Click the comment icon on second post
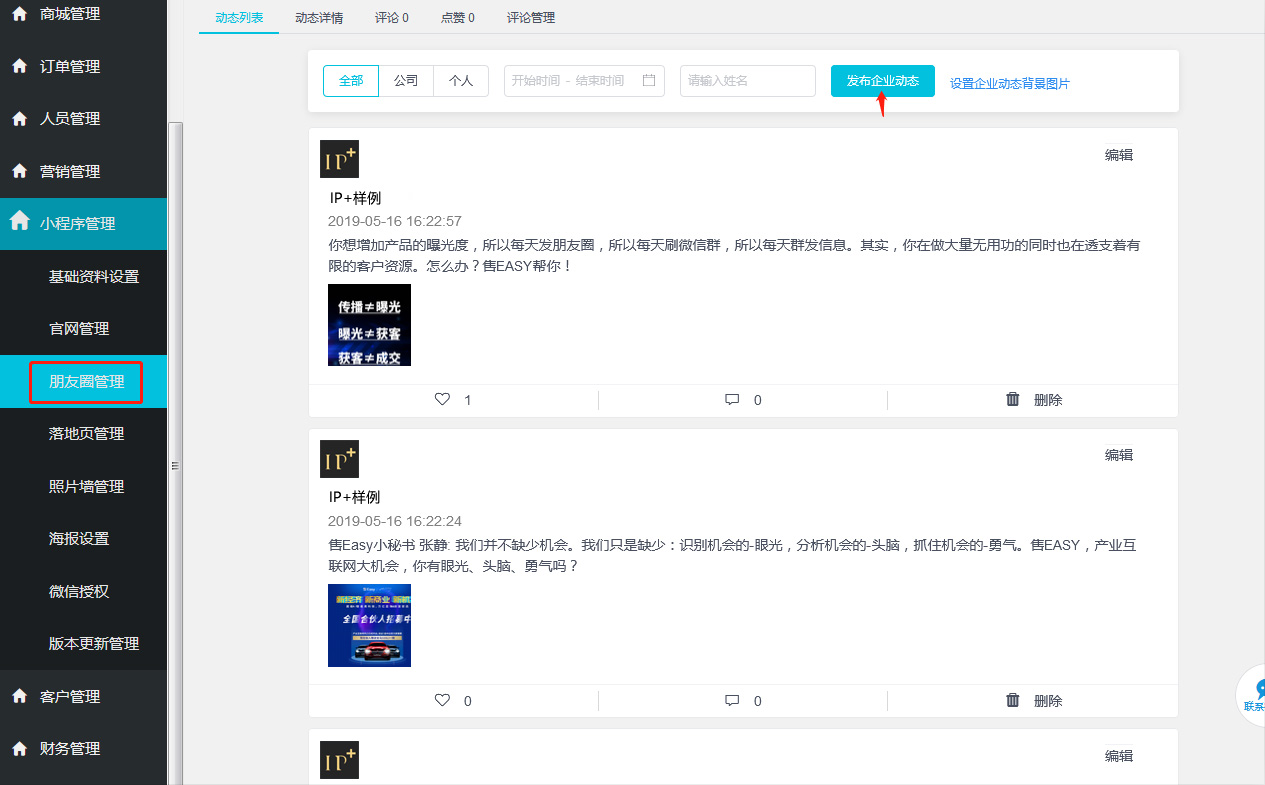The image size is (1265, 785). point(732,700)
